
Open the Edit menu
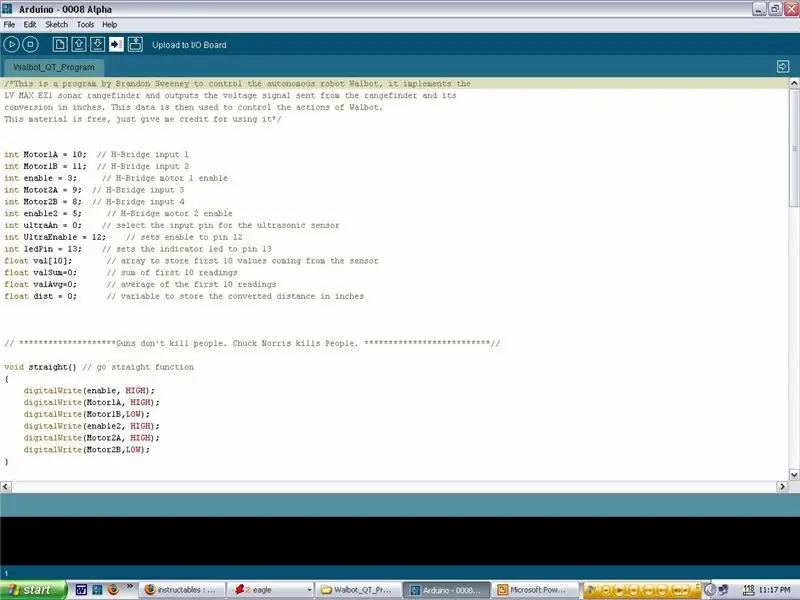[30, 24]
